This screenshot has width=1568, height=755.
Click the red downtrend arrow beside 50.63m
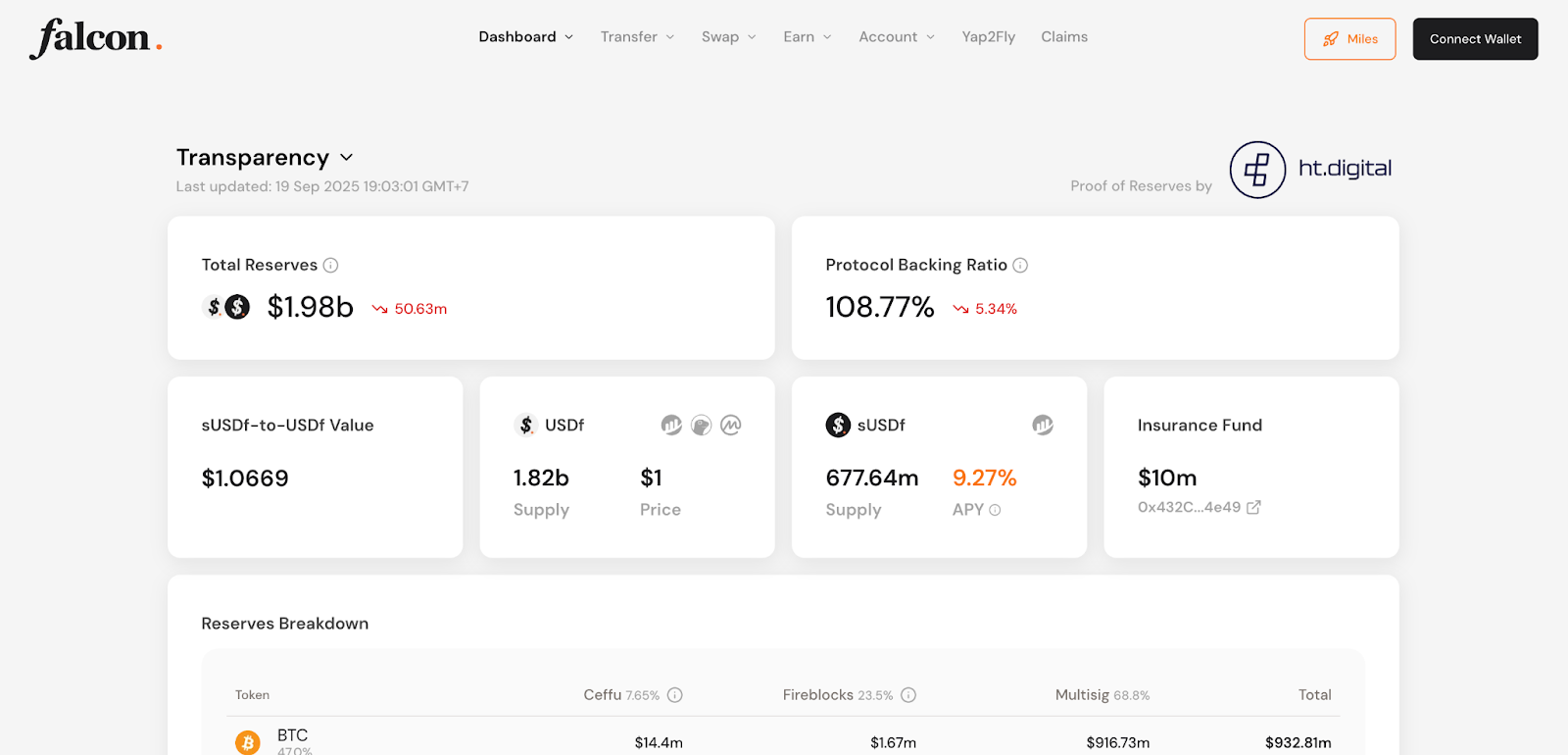click(380, 309)
